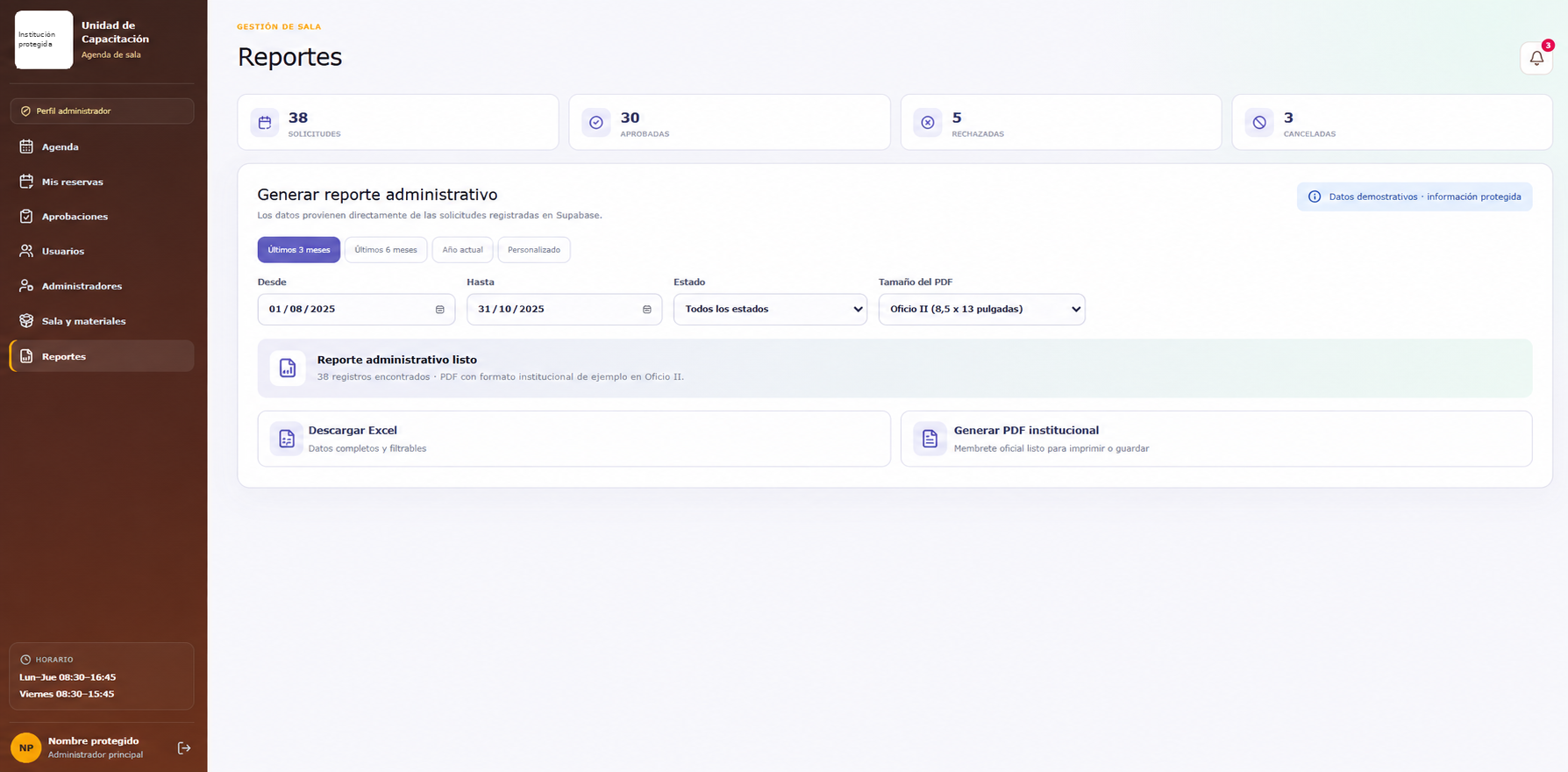Image resolution: width=1568 pixels, height=772 pixels.
Task: Select the Personalizado range
Action: [534, 250]
